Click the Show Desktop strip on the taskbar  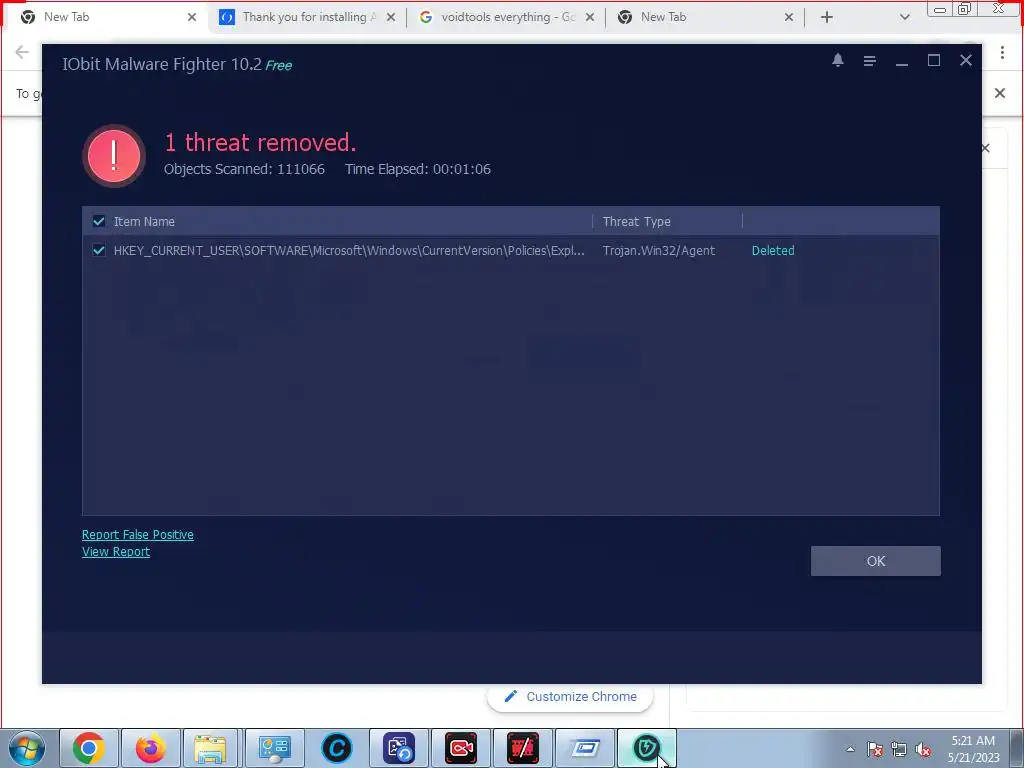(1019, 748)
